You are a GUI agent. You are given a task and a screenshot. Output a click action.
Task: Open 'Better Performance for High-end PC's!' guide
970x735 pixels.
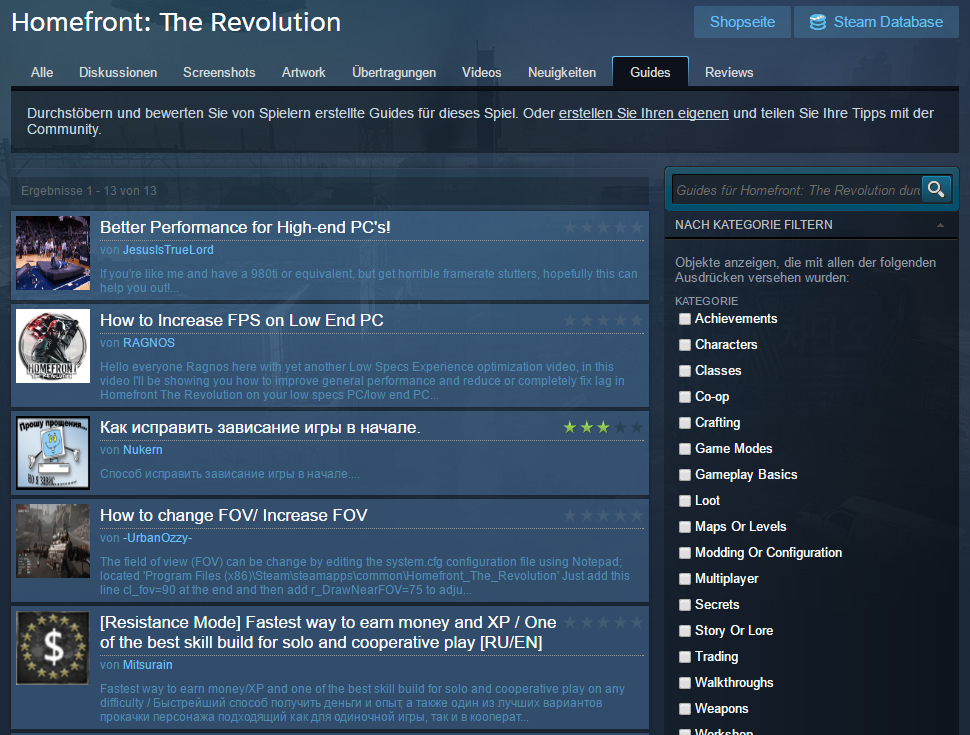(x=245, y=228)
